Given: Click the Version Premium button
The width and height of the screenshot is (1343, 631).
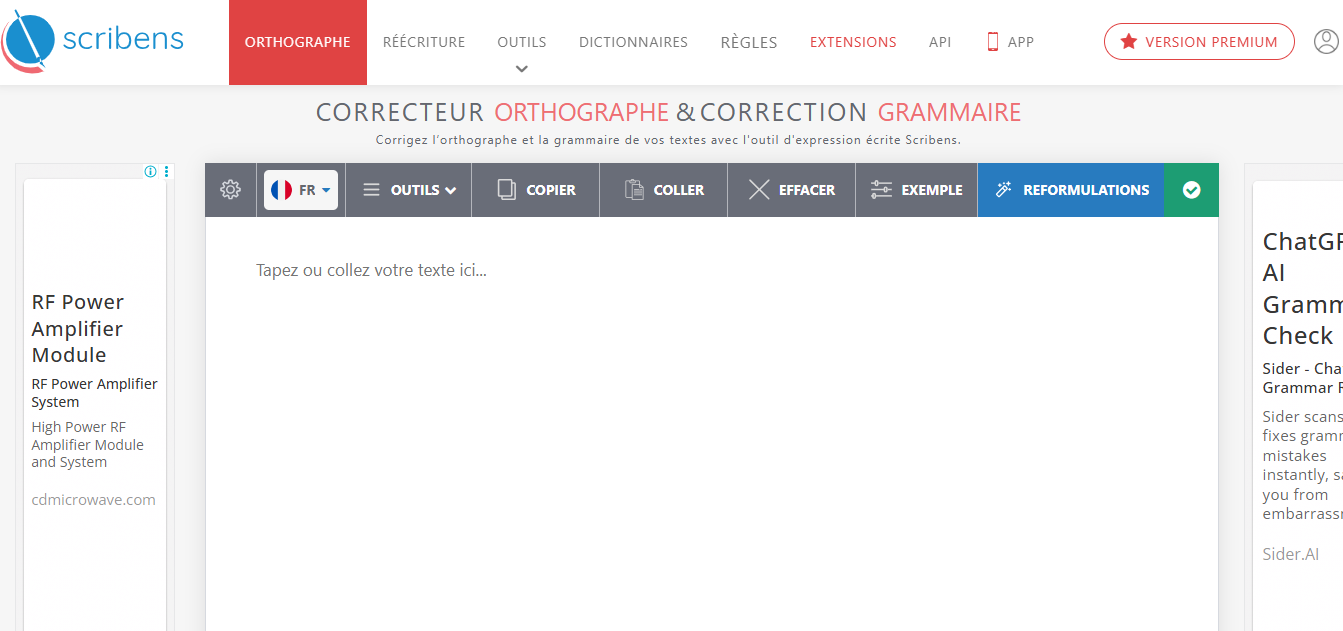Looking at the screenshot, I should click(x=1199, y=42).
